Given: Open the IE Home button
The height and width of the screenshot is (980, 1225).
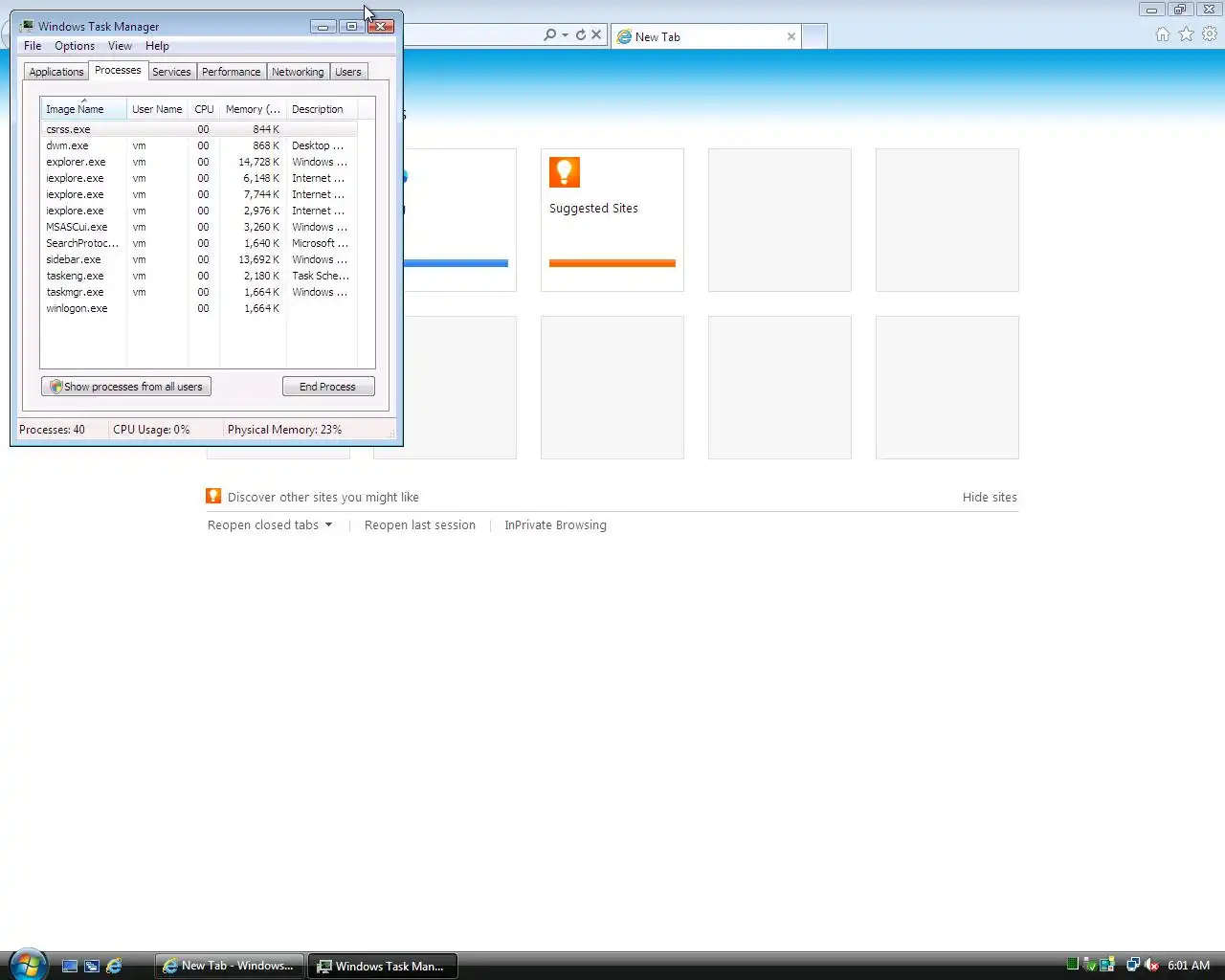Looking at the screenshot, I should tap(1163, 34).
